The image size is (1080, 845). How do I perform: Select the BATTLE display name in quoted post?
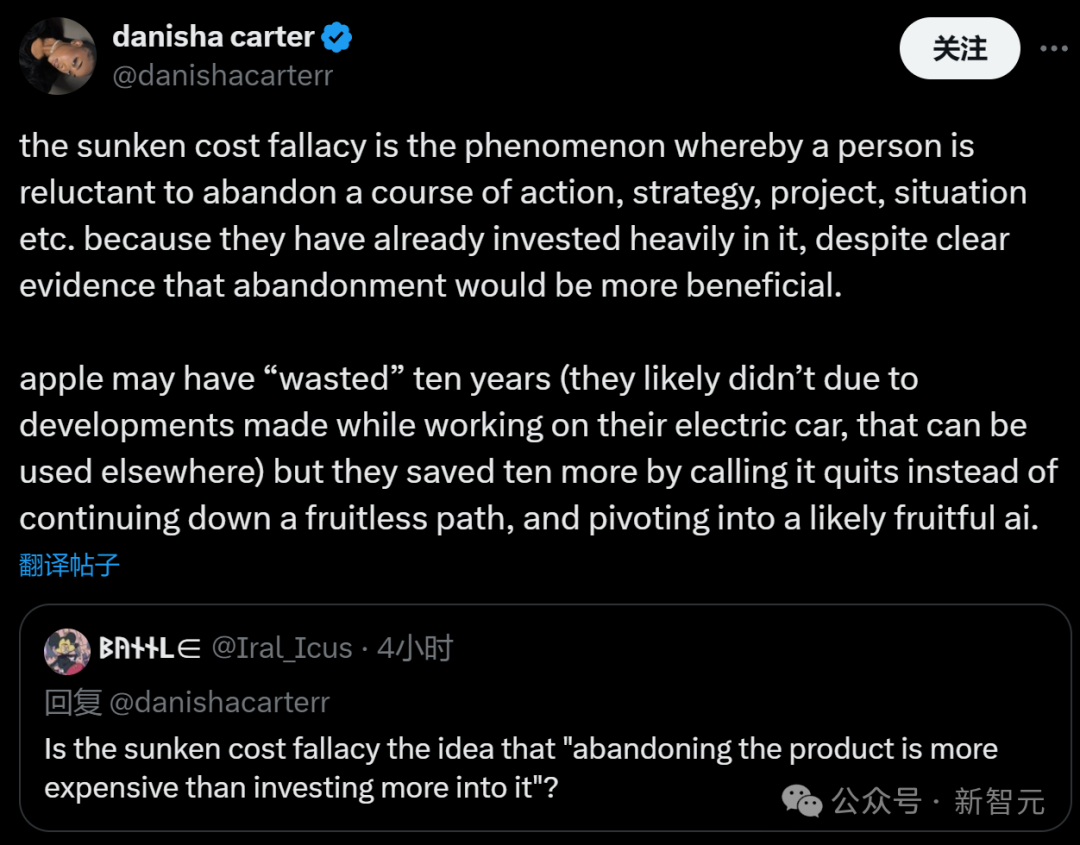point(150,649)
